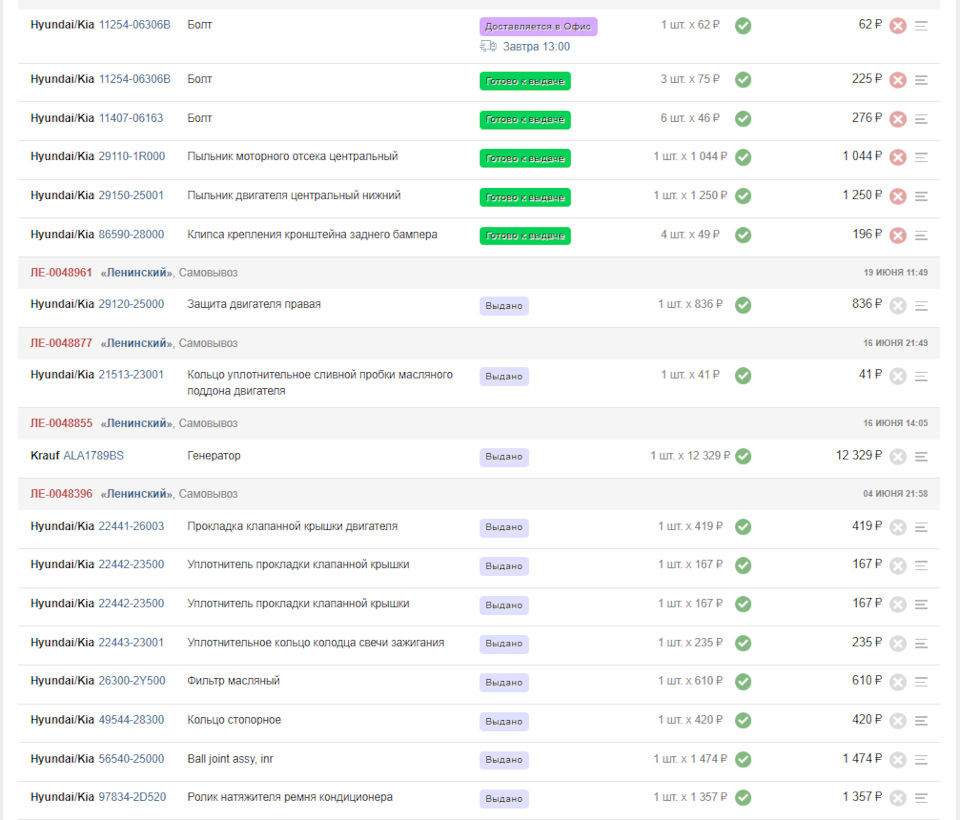Open part number 86590-28000
This screenshot has height=820, width=960.
pyautogui.click(x=131, y=234)
